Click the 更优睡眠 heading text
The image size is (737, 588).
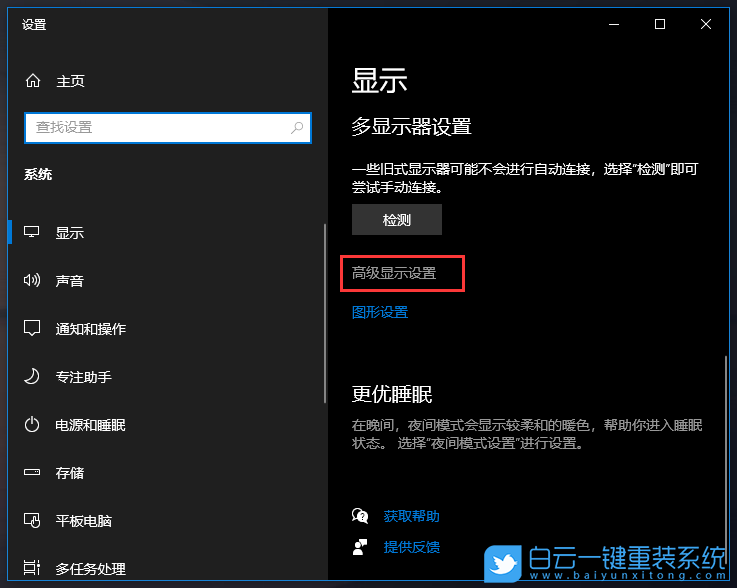tap(392, 394)
